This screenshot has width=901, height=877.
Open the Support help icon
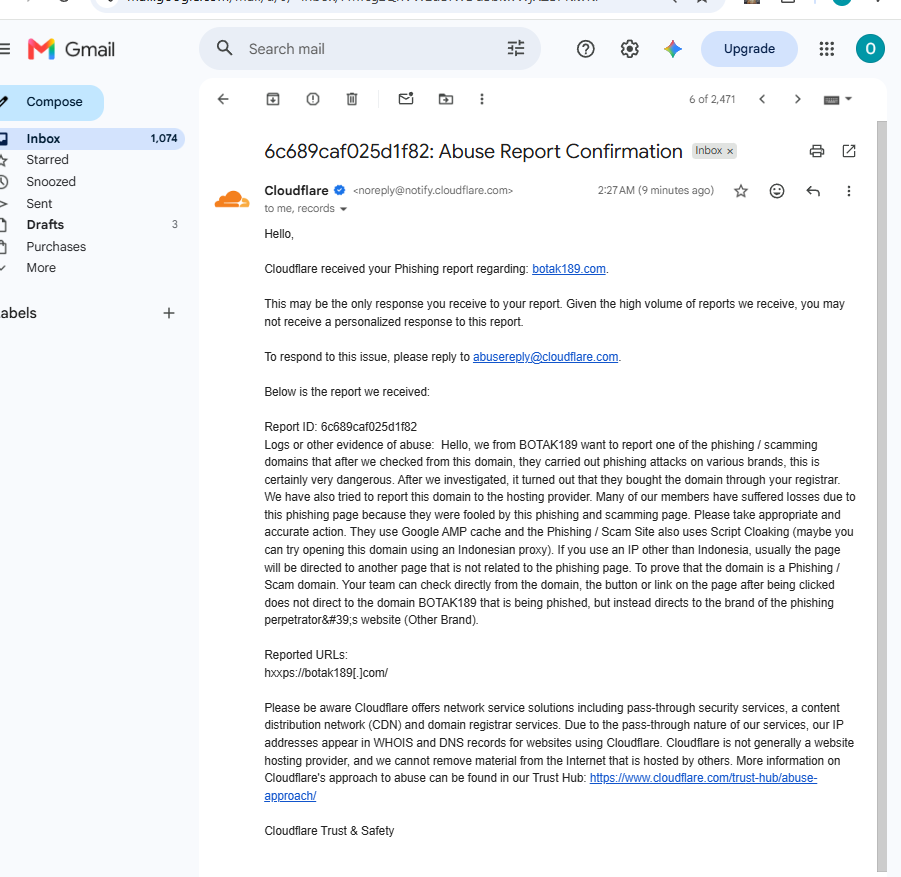pyautogui.click(x=586, y=49)
